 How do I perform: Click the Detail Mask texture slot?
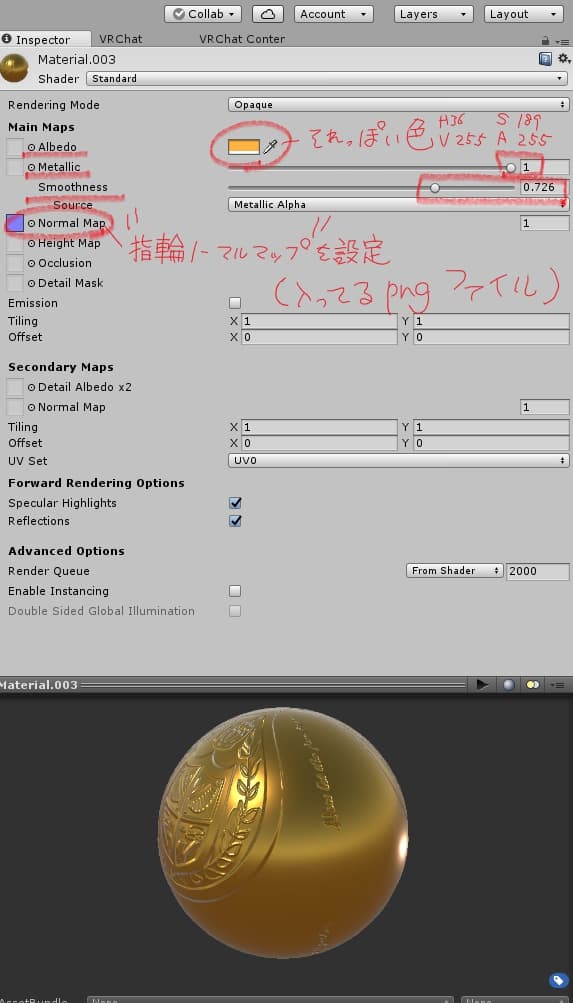point(15,283)
